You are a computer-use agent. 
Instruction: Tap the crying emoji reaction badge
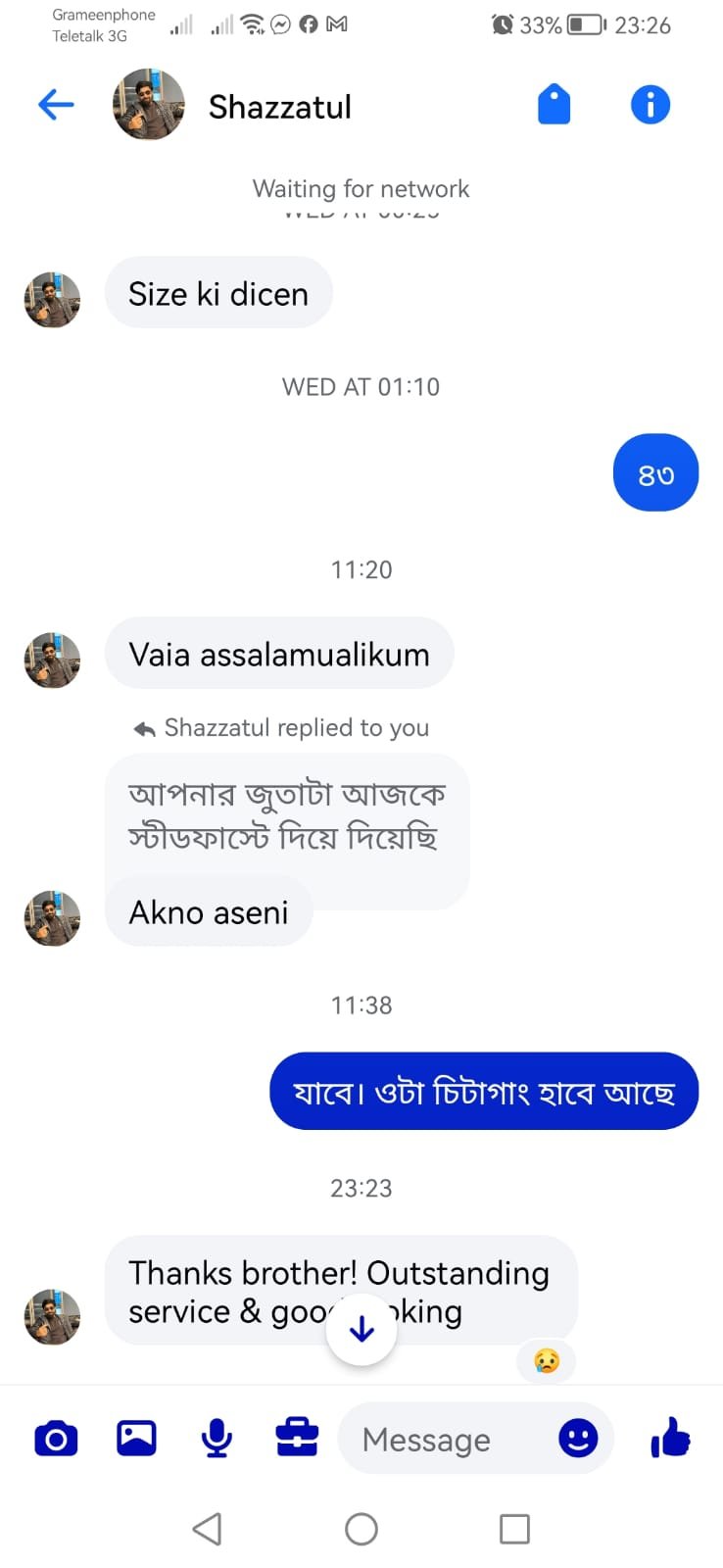click(x=547, y=1360)
